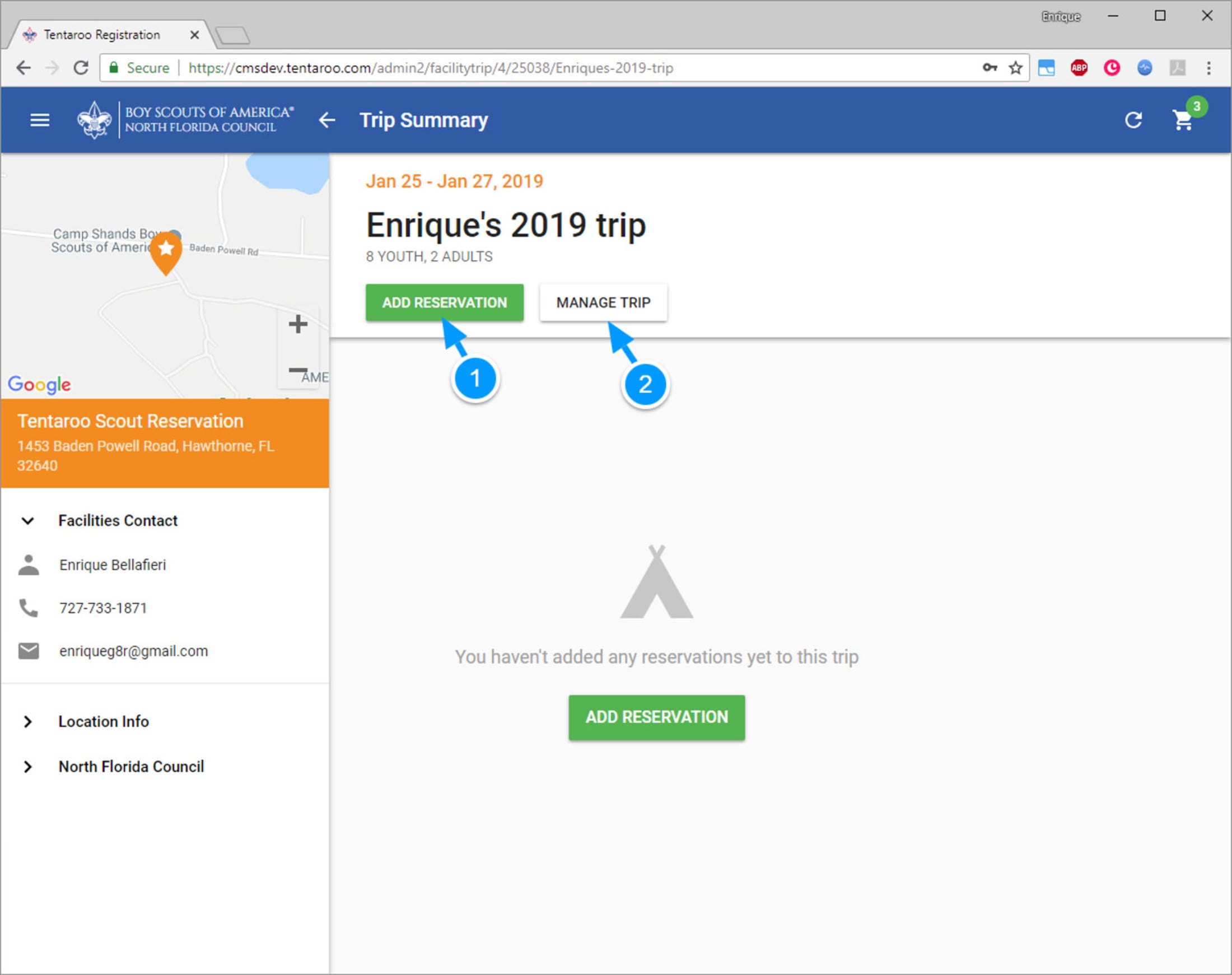Reload the page in browser toolbar
Viewport: 1232px width, 975px height.
click(81, 68)
